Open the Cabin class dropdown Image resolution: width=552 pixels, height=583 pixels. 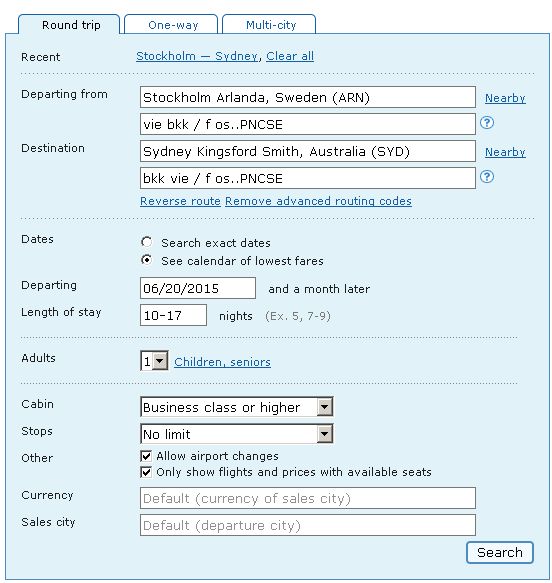click(236, 407)
